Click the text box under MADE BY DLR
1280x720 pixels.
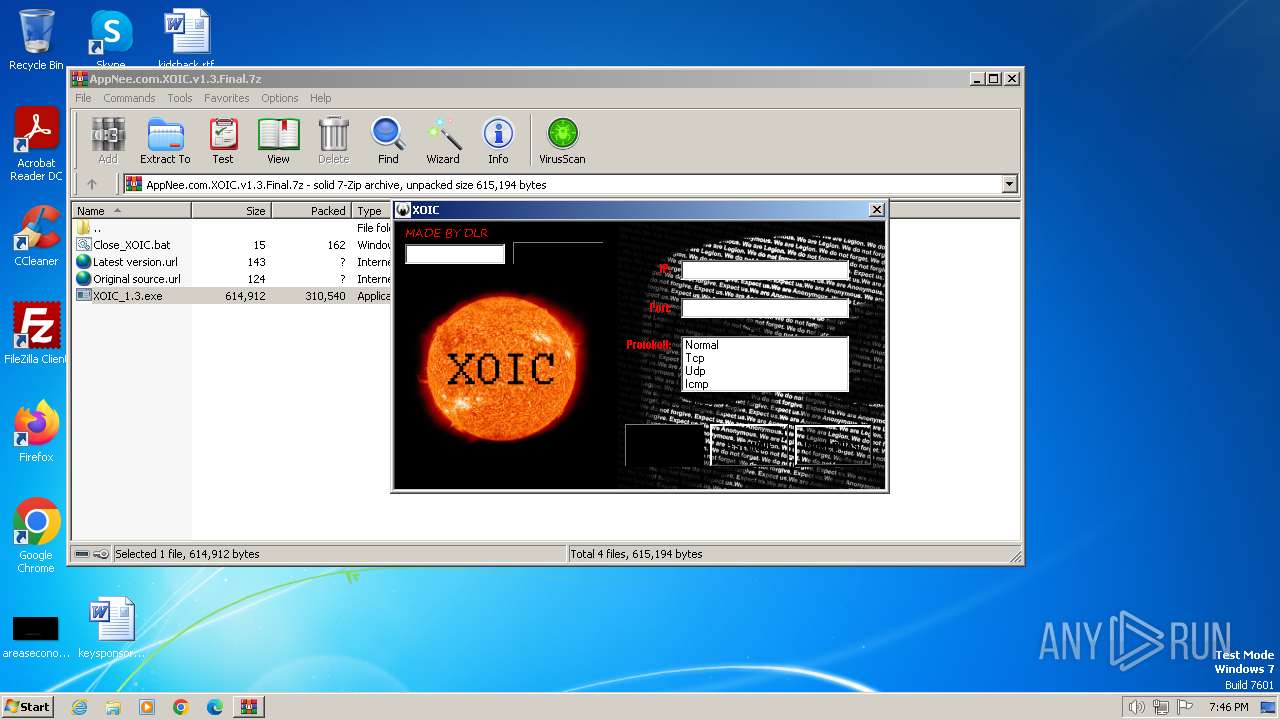[455, 255]
